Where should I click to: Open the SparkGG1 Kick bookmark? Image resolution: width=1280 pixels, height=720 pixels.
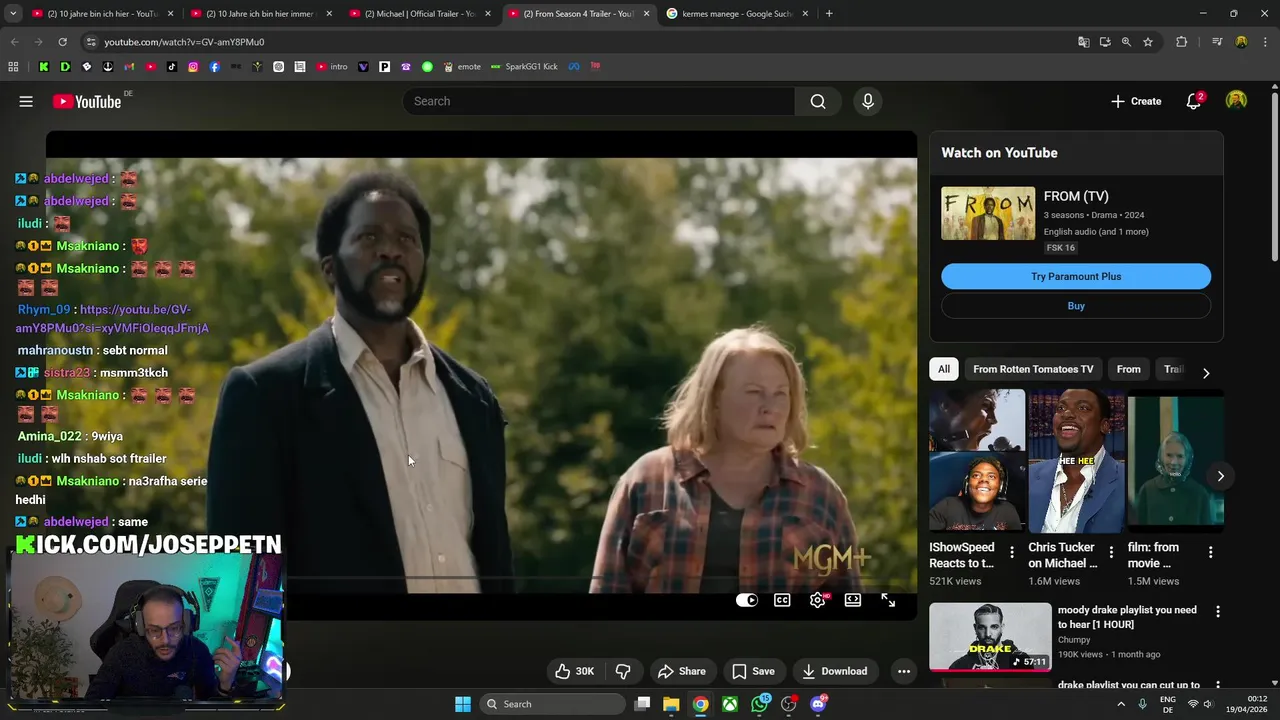pos(524,67)
